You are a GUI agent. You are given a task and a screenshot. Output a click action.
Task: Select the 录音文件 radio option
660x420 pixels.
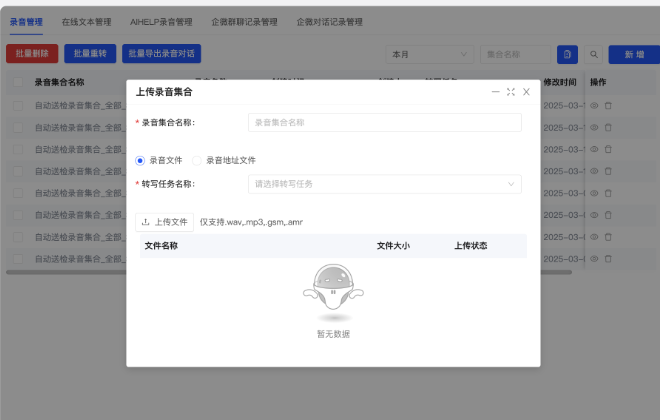click(x=140, y=159)
